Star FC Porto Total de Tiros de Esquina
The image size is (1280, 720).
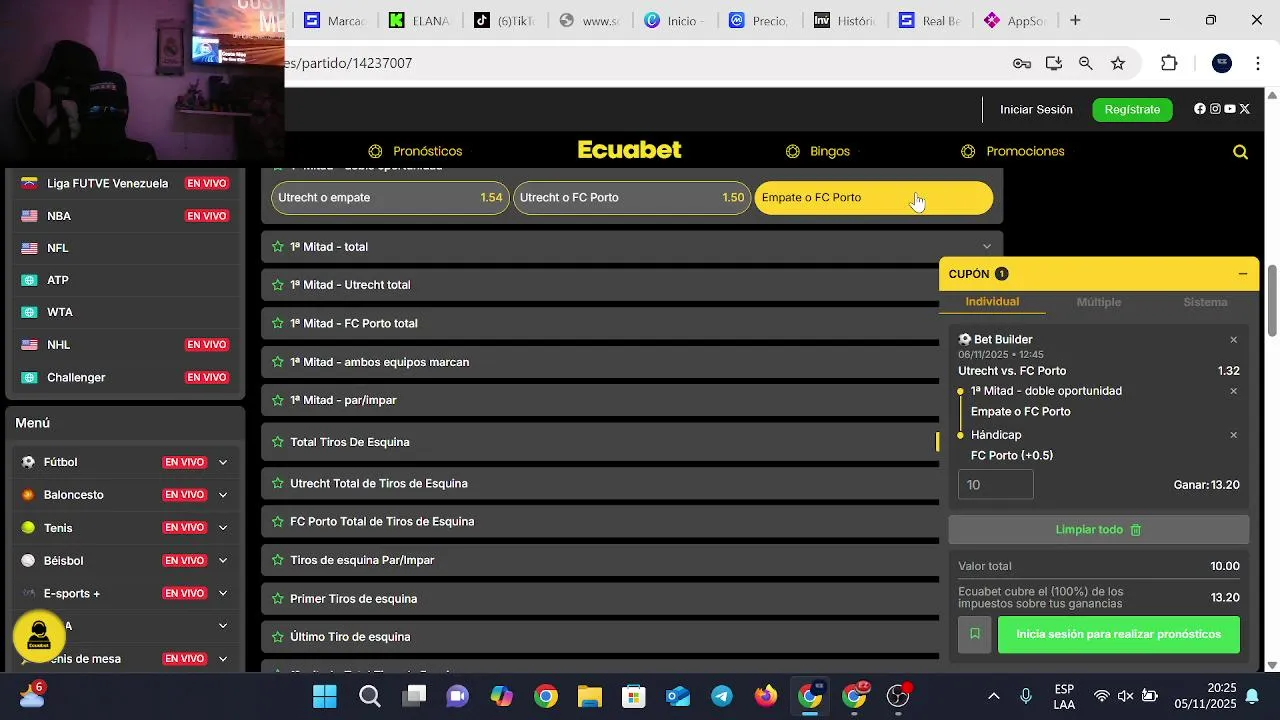tap(278, 522)
